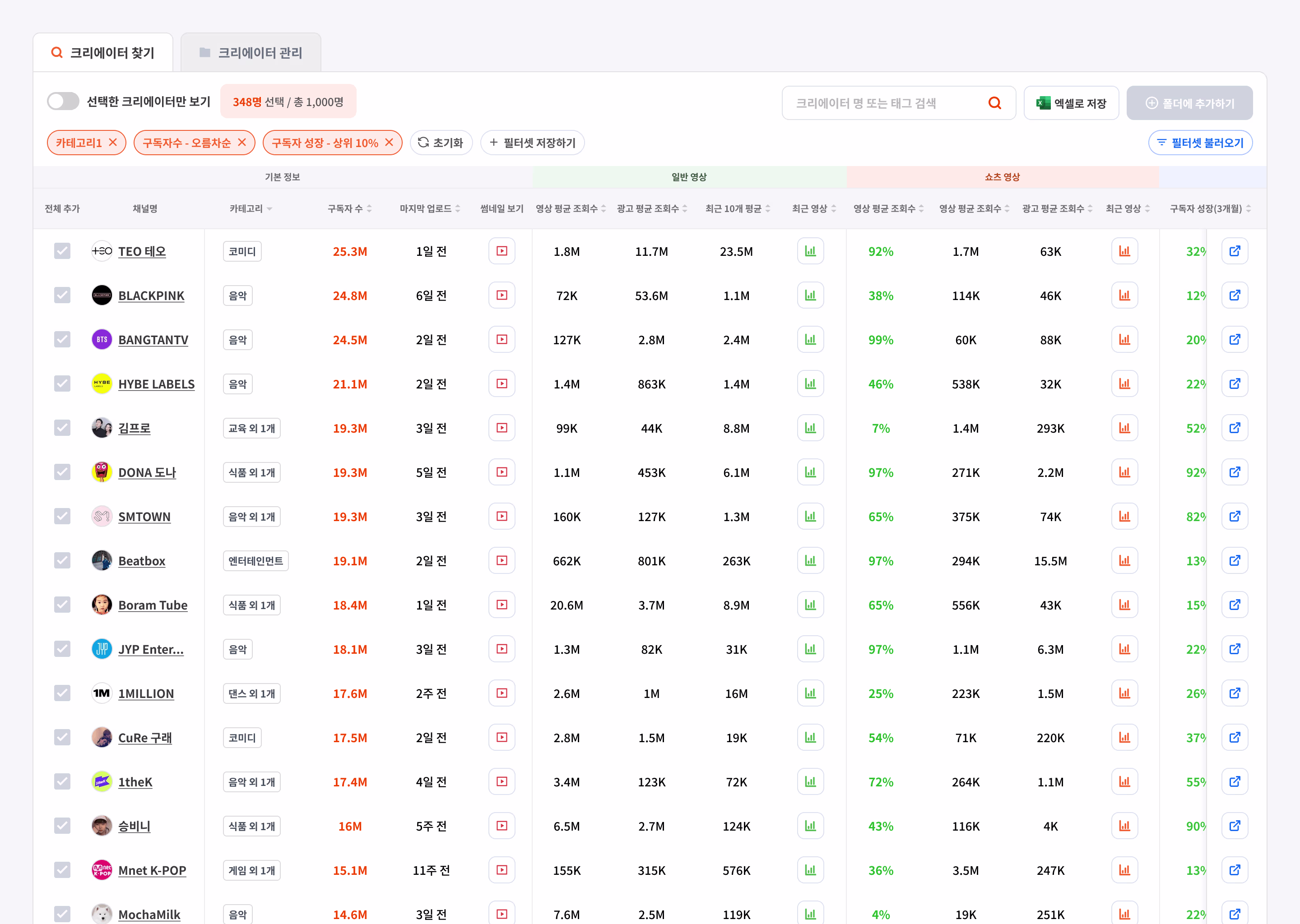Click thumbnail view icon for Boram Tube
This screenshot has width=1300, height=924.
[x=501, y=605]
